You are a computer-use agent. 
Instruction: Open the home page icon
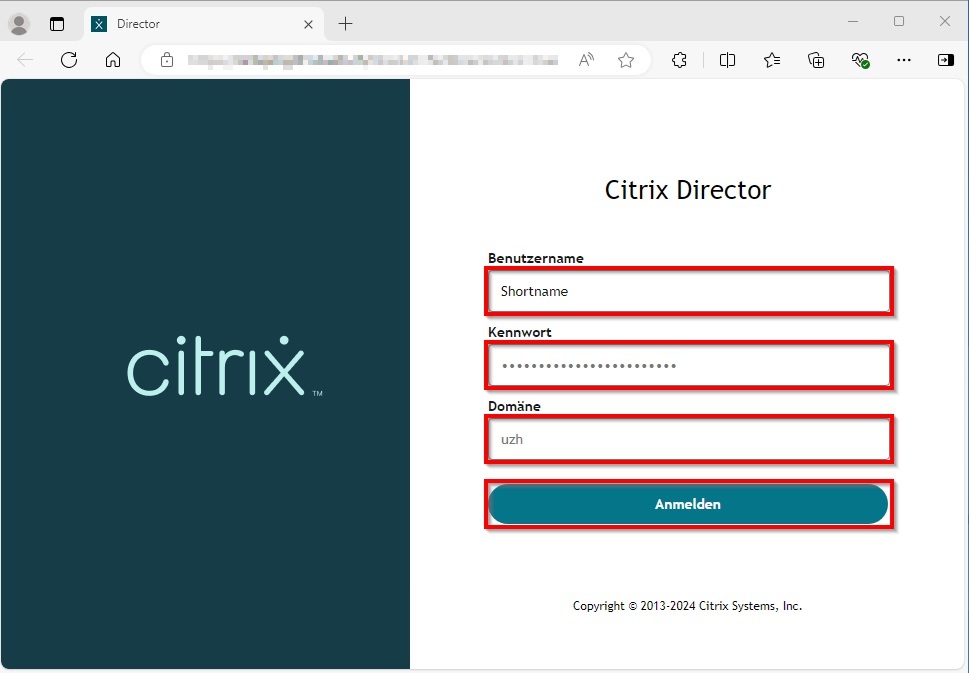pos(113,60)
